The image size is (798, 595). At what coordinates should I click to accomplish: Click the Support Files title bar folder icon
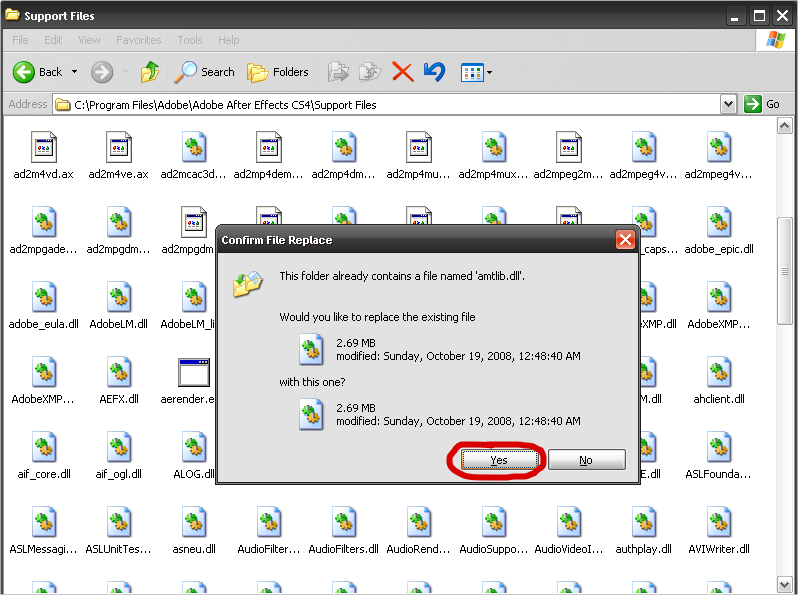[12, 15]
